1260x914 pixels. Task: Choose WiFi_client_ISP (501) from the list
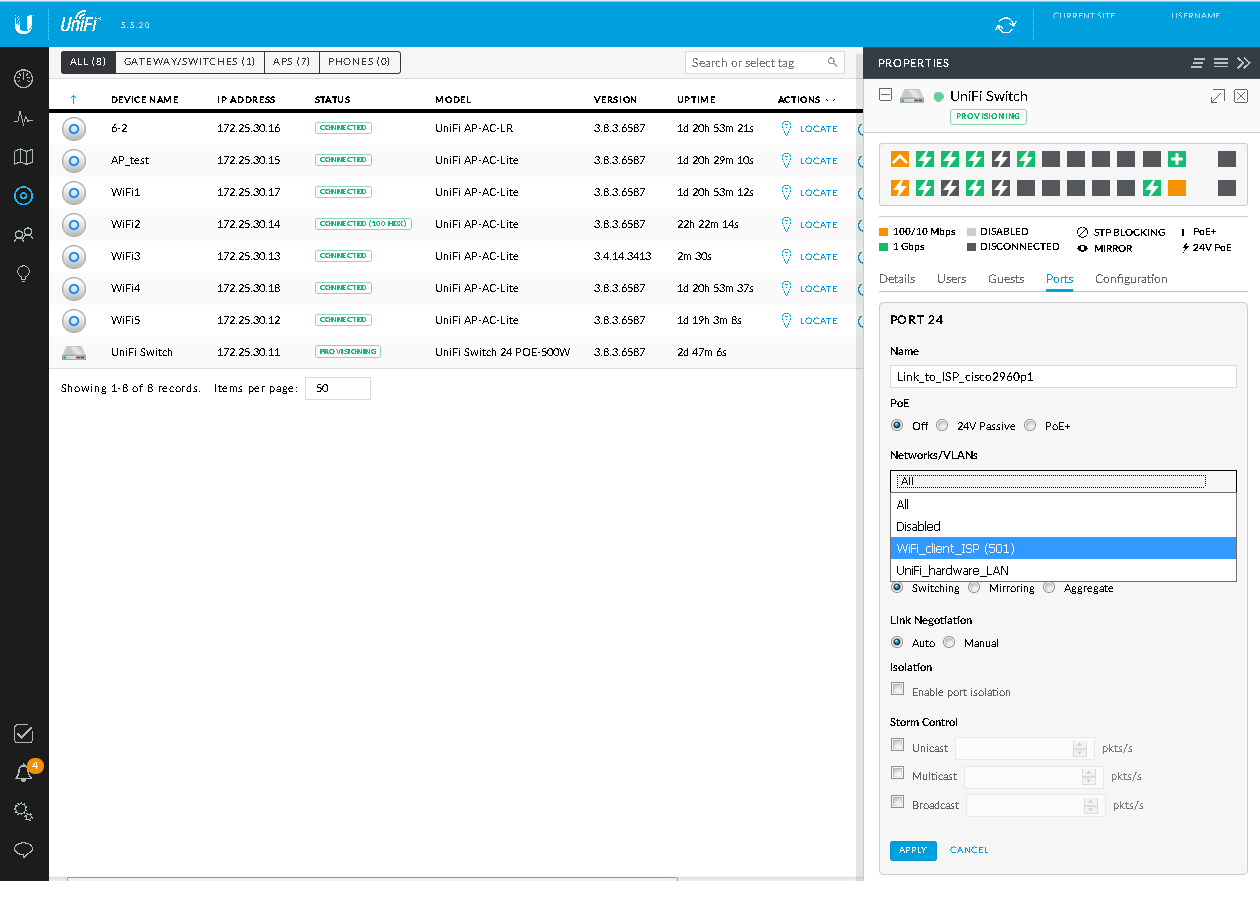[1063, 548]
